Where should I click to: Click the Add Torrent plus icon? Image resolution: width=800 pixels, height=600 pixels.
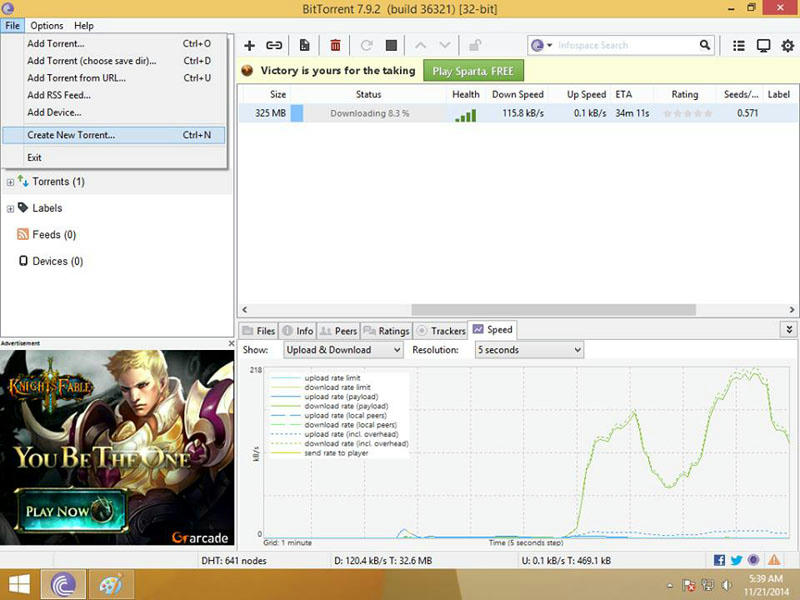click(x=249, y=45)
